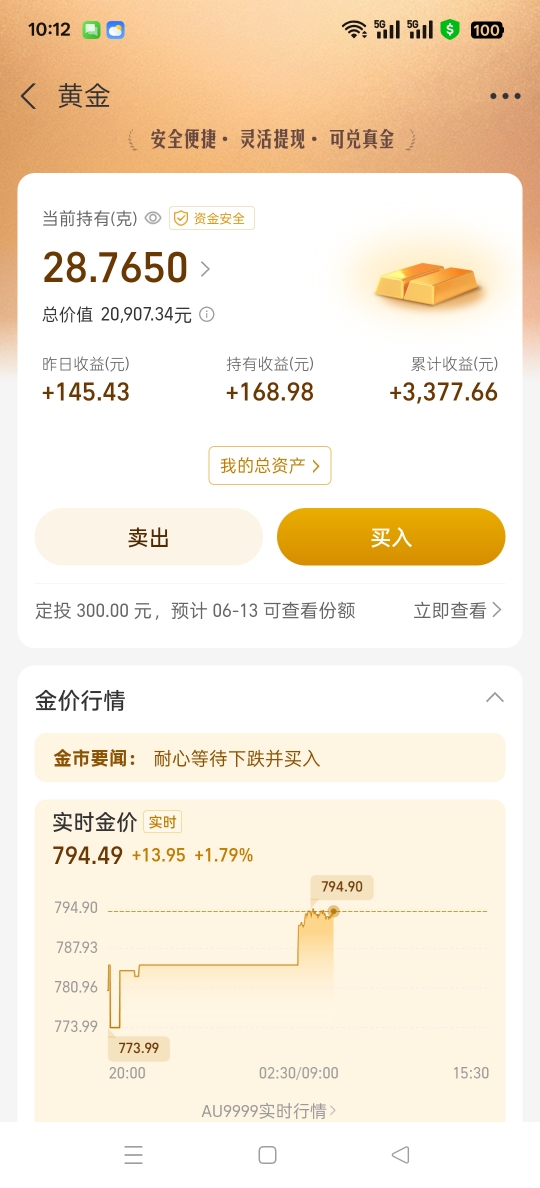This screenshot has width=540, height=1188.
Task: Tap the 卖出 button
Action: click(148, 537)
